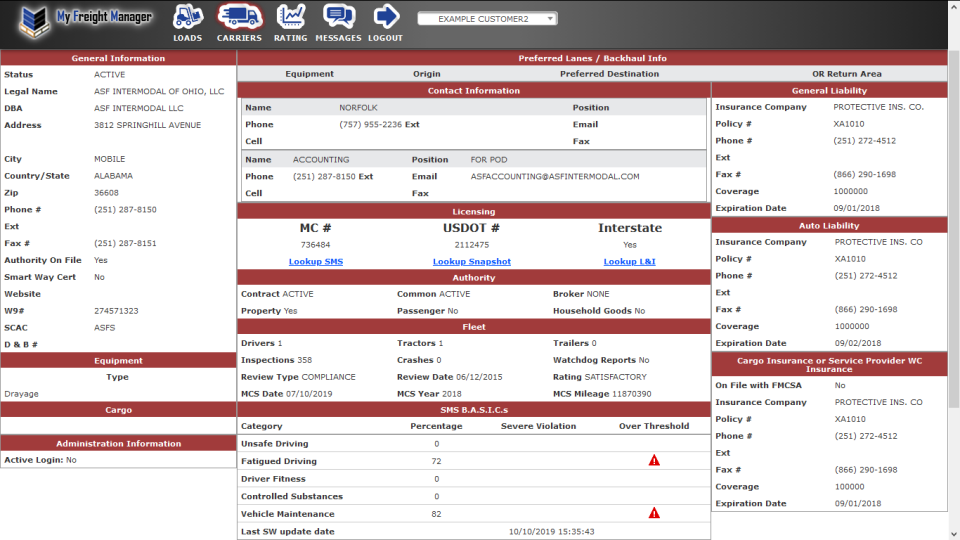
Task: Click email ASFACCOUNTING@ASFINTERMODAL.COM
Action: point(555,176)
